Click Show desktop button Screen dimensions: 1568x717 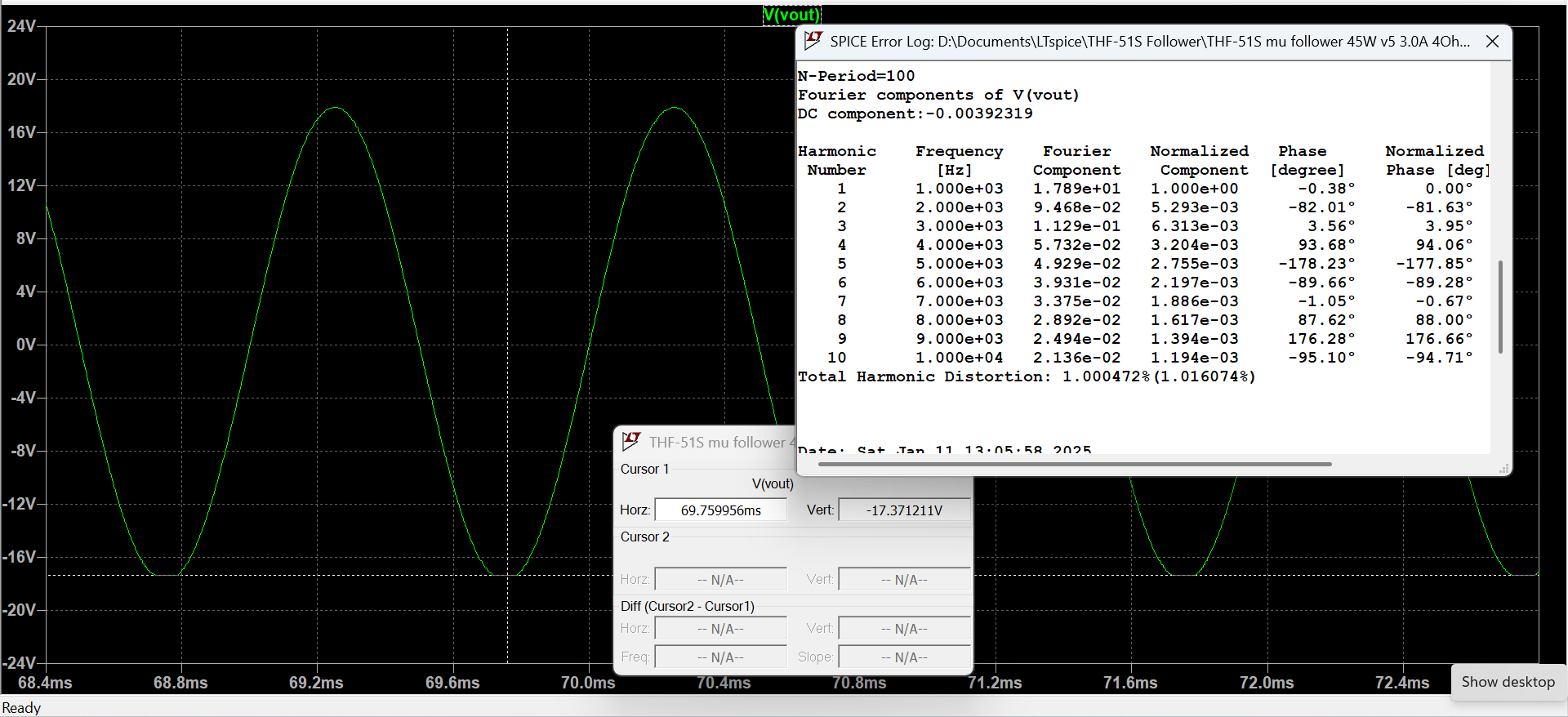[x=1508, y=682]
